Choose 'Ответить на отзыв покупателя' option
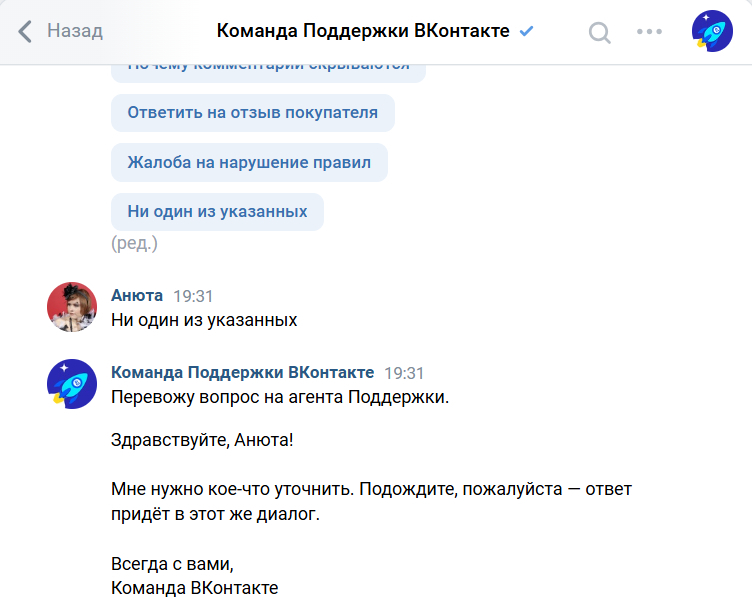 [x=252, y=112]
